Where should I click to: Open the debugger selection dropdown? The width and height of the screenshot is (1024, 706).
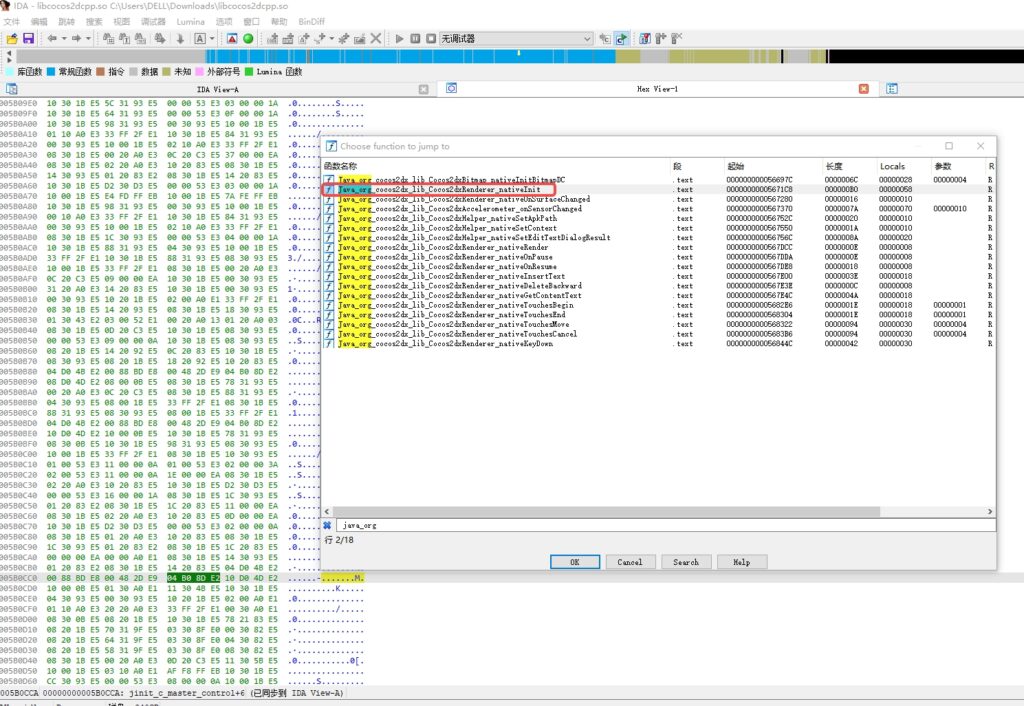pos(587,38)
